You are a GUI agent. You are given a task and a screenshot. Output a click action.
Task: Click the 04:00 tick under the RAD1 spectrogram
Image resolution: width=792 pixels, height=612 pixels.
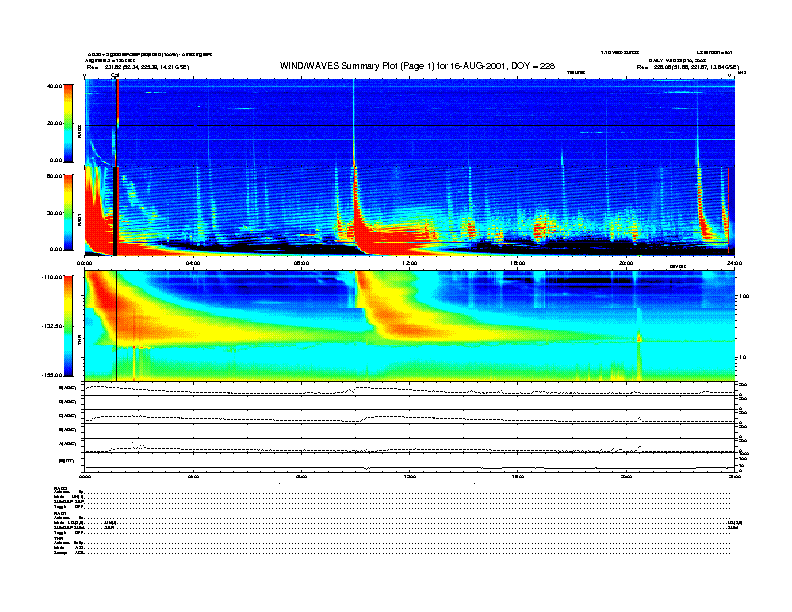coord(193,263)
